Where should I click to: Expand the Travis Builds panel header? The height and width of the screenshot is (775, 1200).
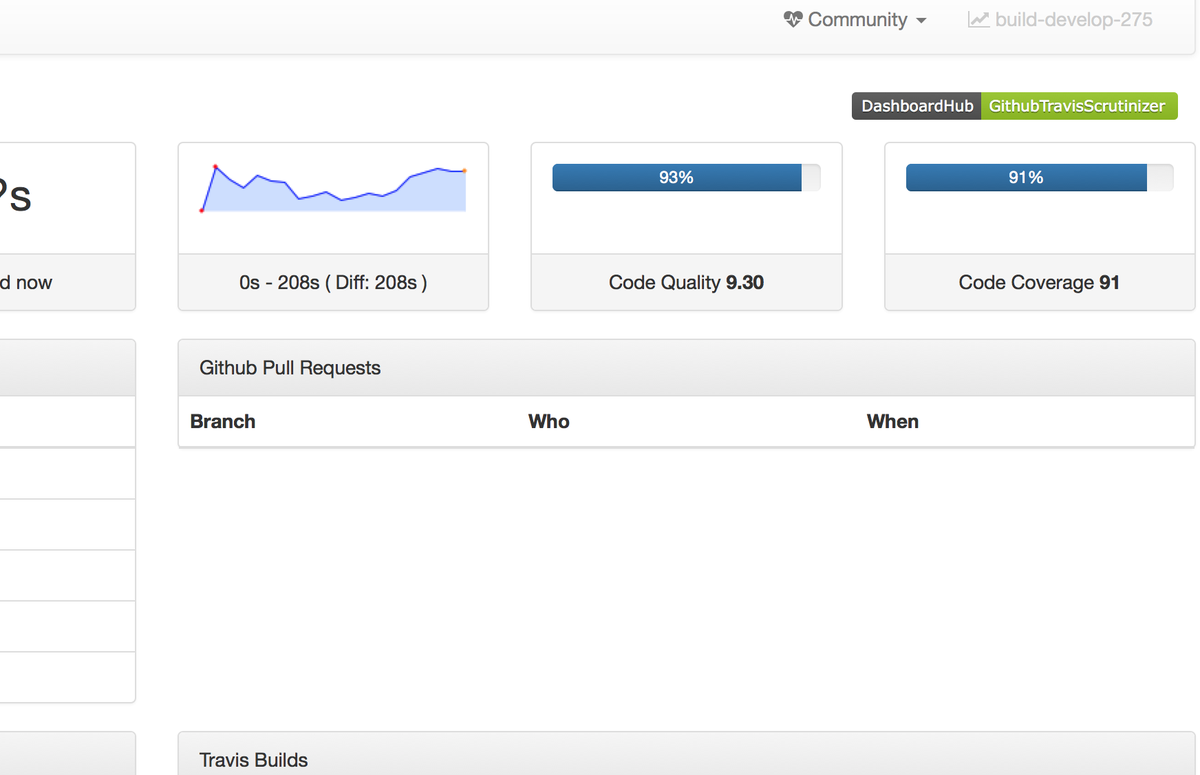click(x=253, y=760)
